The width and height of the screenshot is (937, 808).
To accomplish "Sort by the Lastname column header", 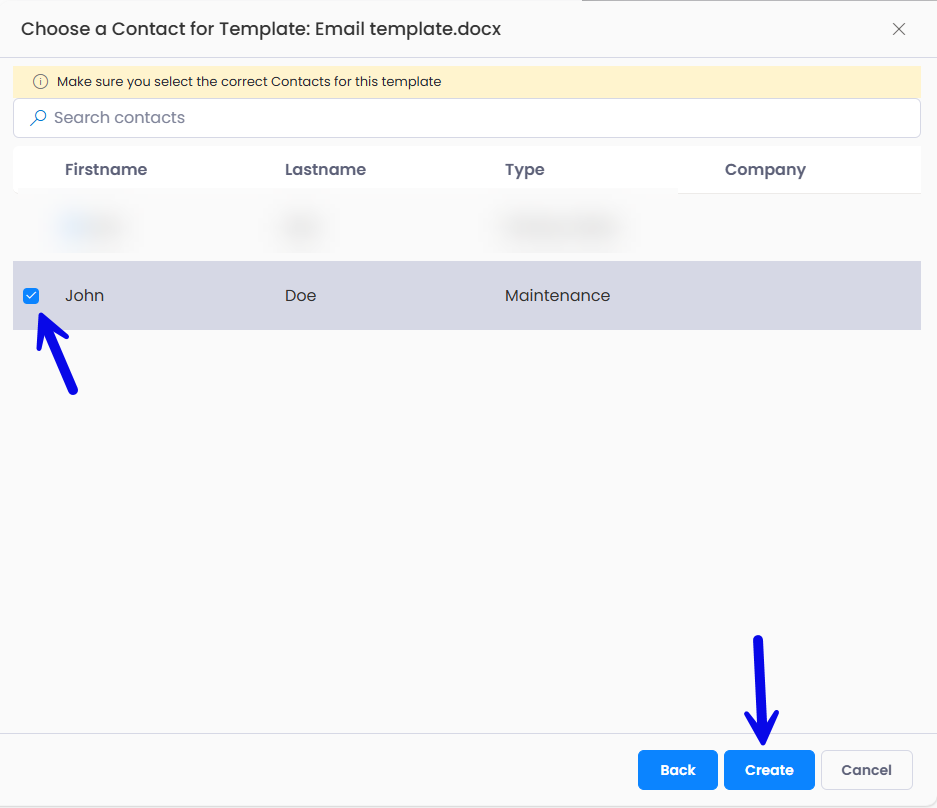I will [x=325, y=170].
